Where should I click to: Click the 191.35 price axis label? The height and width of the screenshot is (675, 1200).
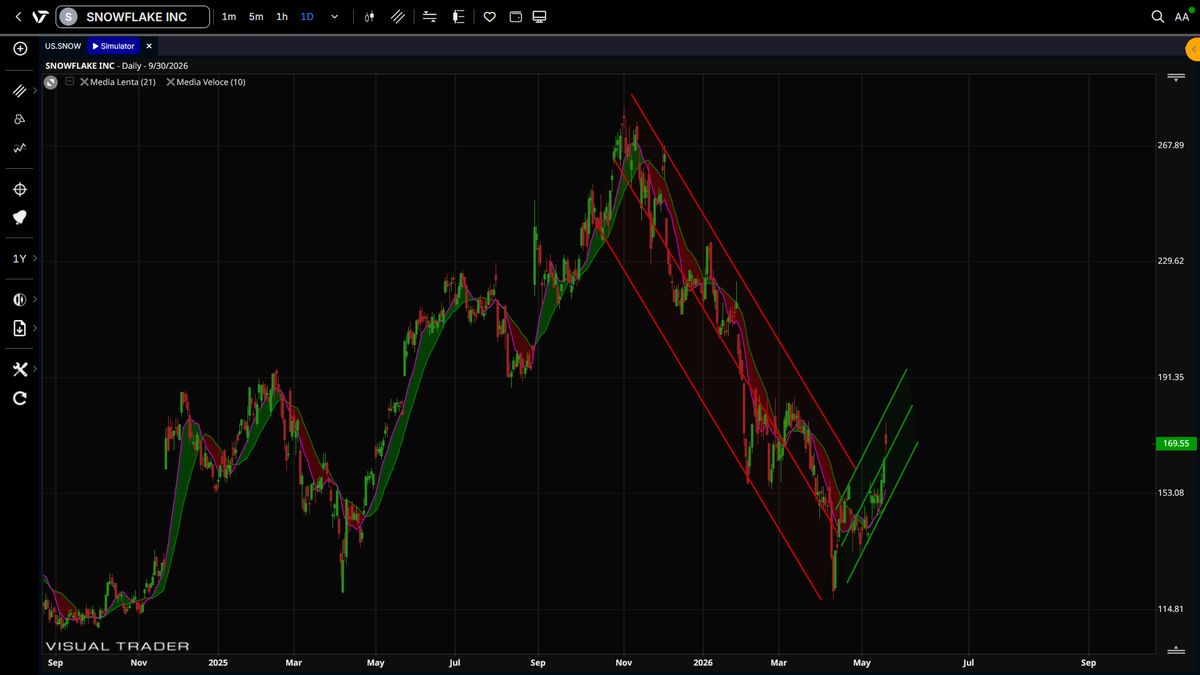(x=1170, y=377)
